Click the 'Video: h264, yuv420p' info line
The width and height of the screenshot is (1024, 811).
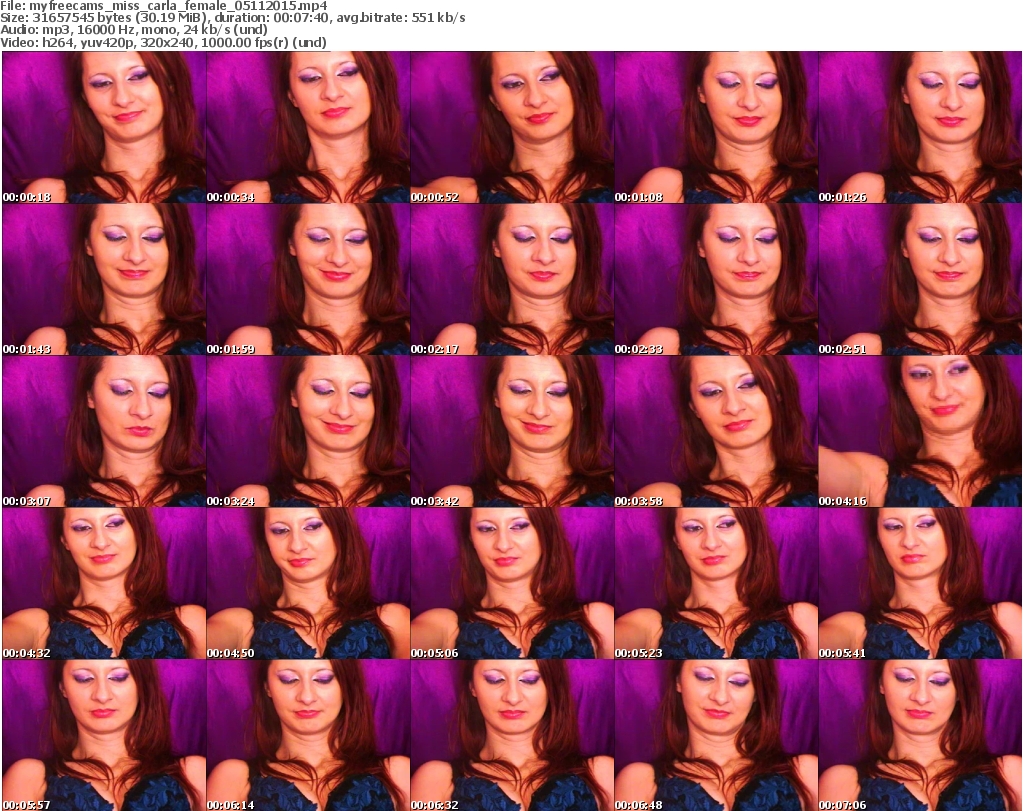click(x=163, y=42)
